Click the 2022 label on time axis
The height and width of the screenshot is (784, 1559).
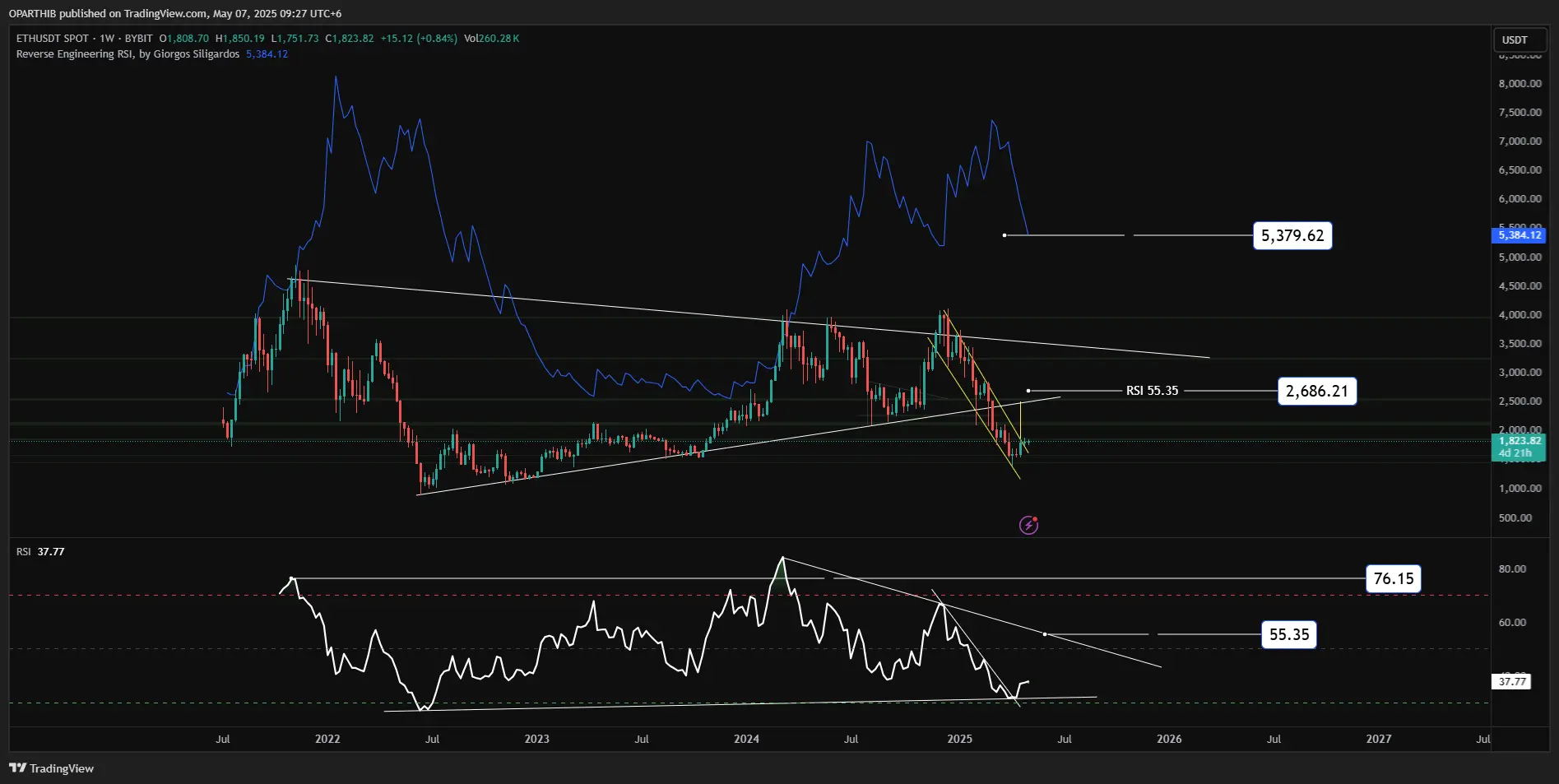[327, 739]
